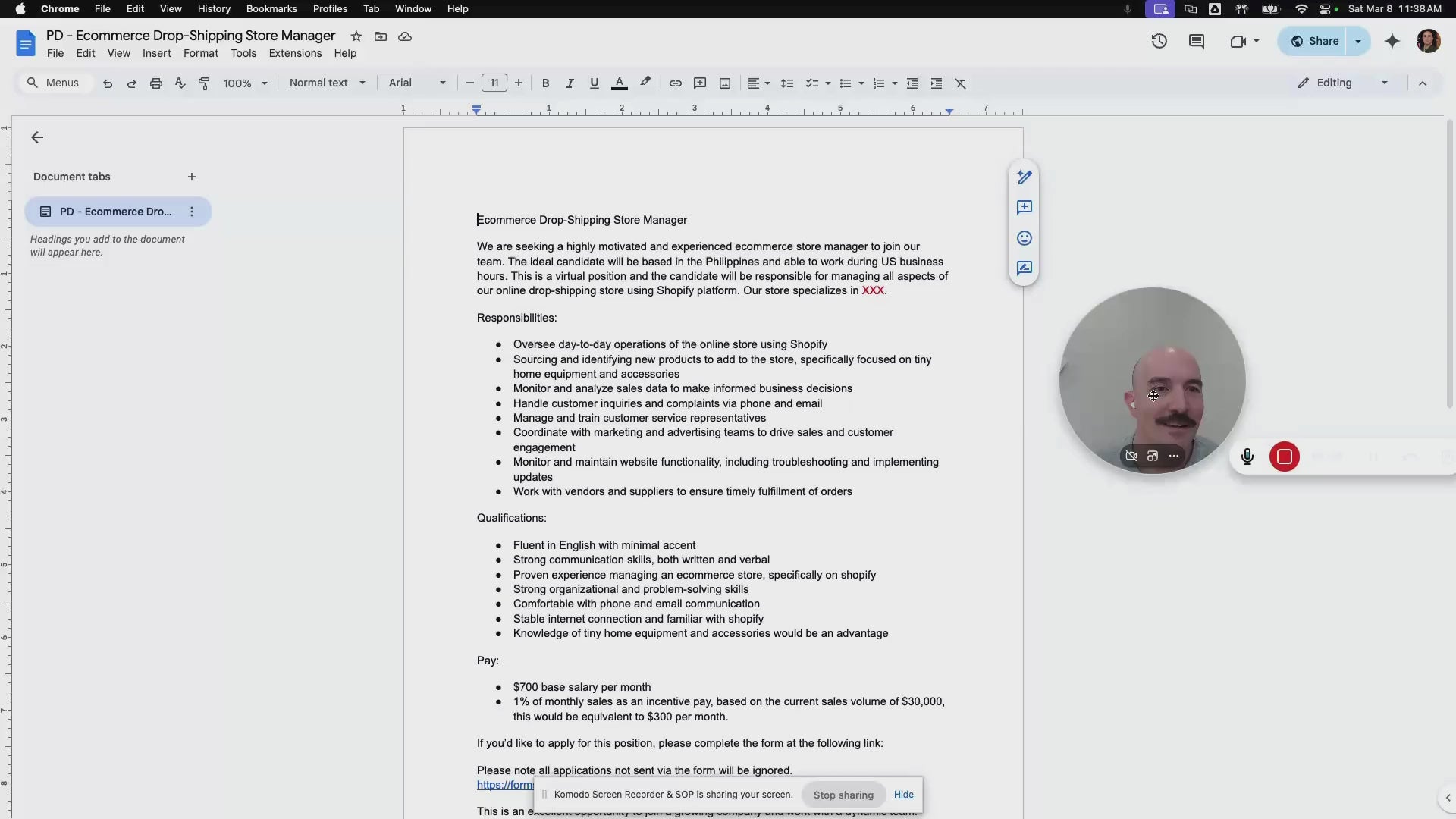Image resolution: width=1456 pixels, height=819 pixels.
Task: Click the insert image icon
Action: click(725, 83)
